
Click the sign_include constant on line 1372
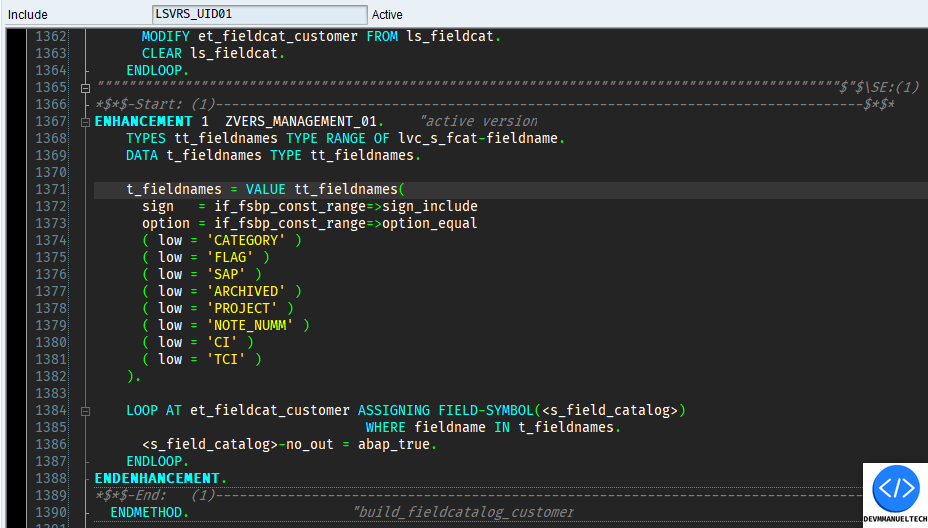(x=430, y=207)
